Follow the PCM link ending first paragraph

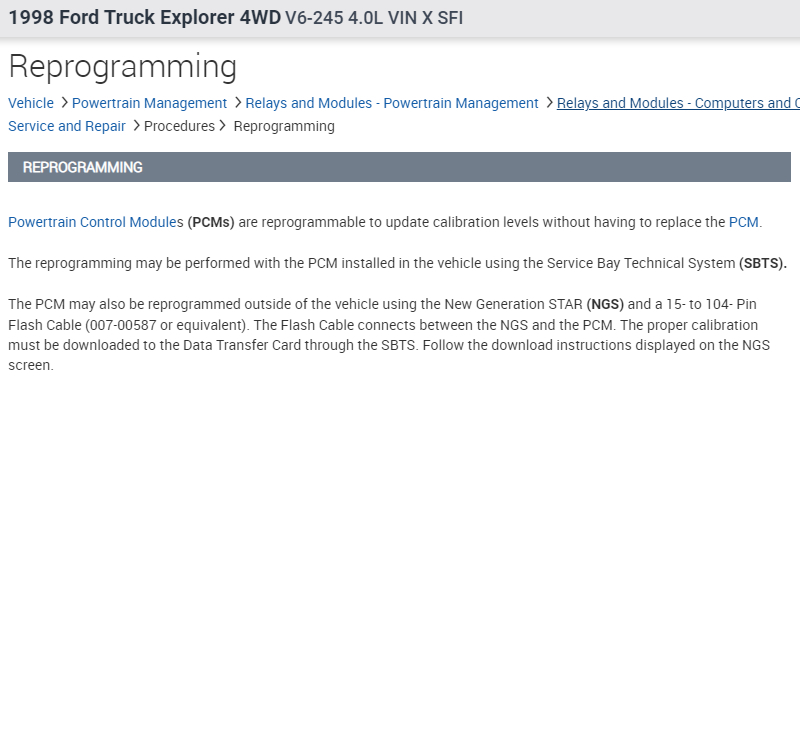tap(743, 222)
